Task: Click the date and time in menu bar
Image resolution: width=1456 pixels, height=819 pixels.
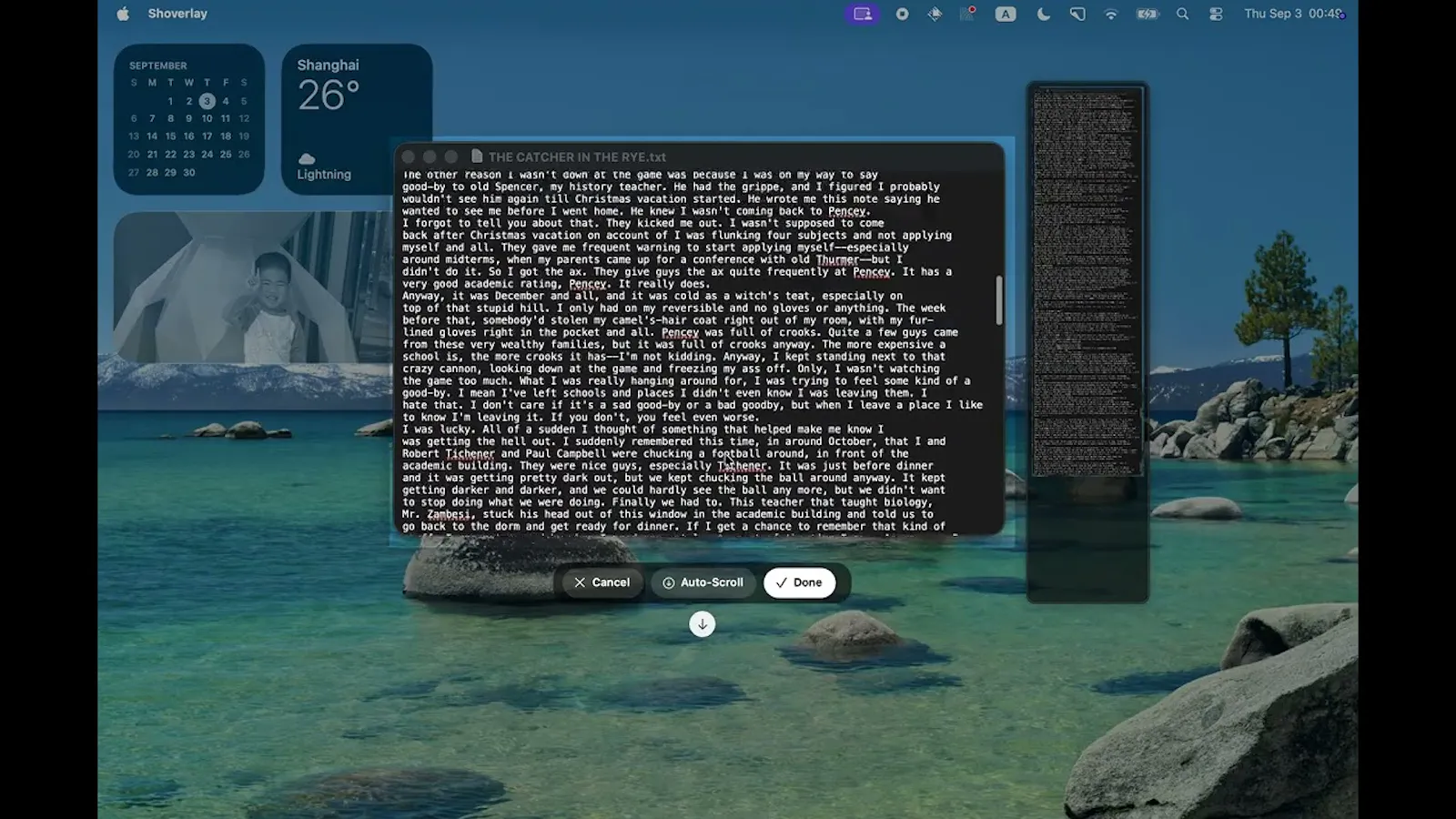Action: pyautogui.click(x=1293, y=14)
